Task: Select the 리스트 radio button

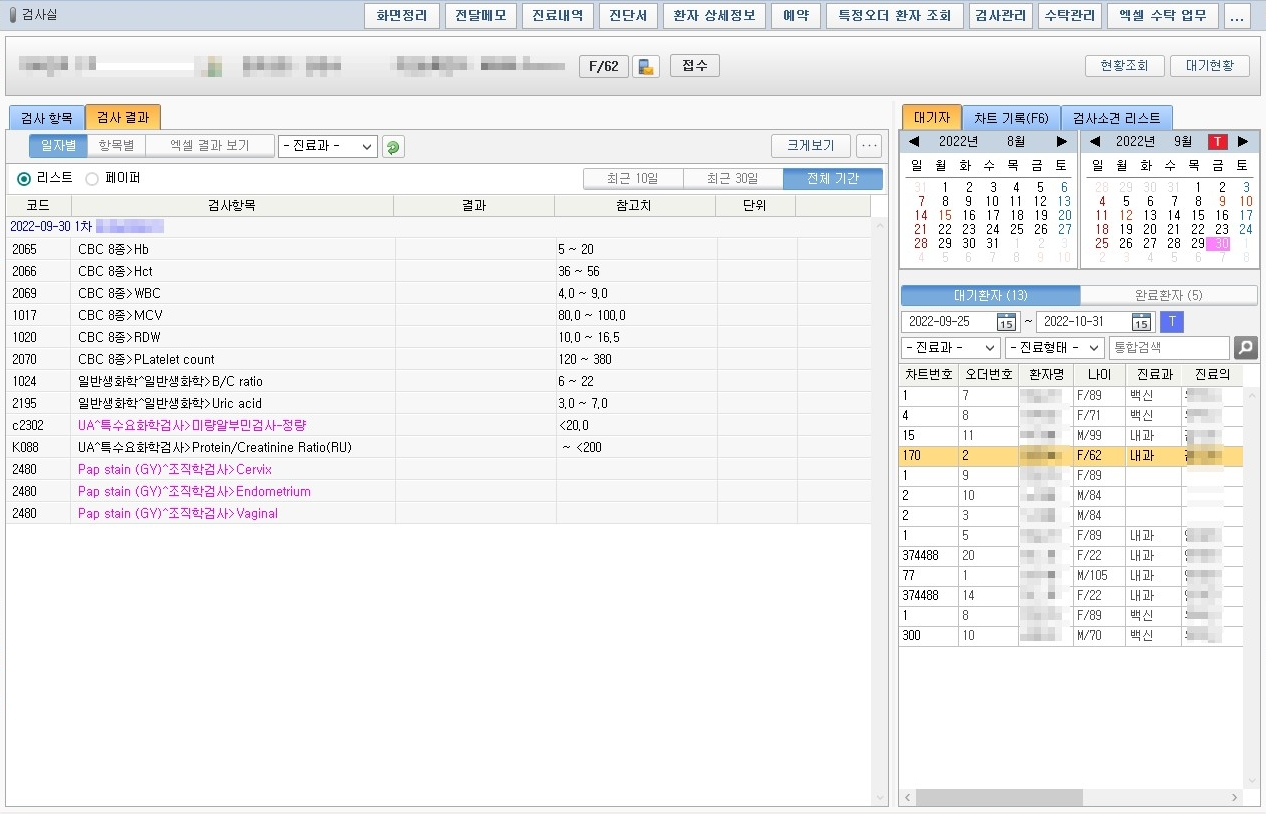Action: pos(25,179)
